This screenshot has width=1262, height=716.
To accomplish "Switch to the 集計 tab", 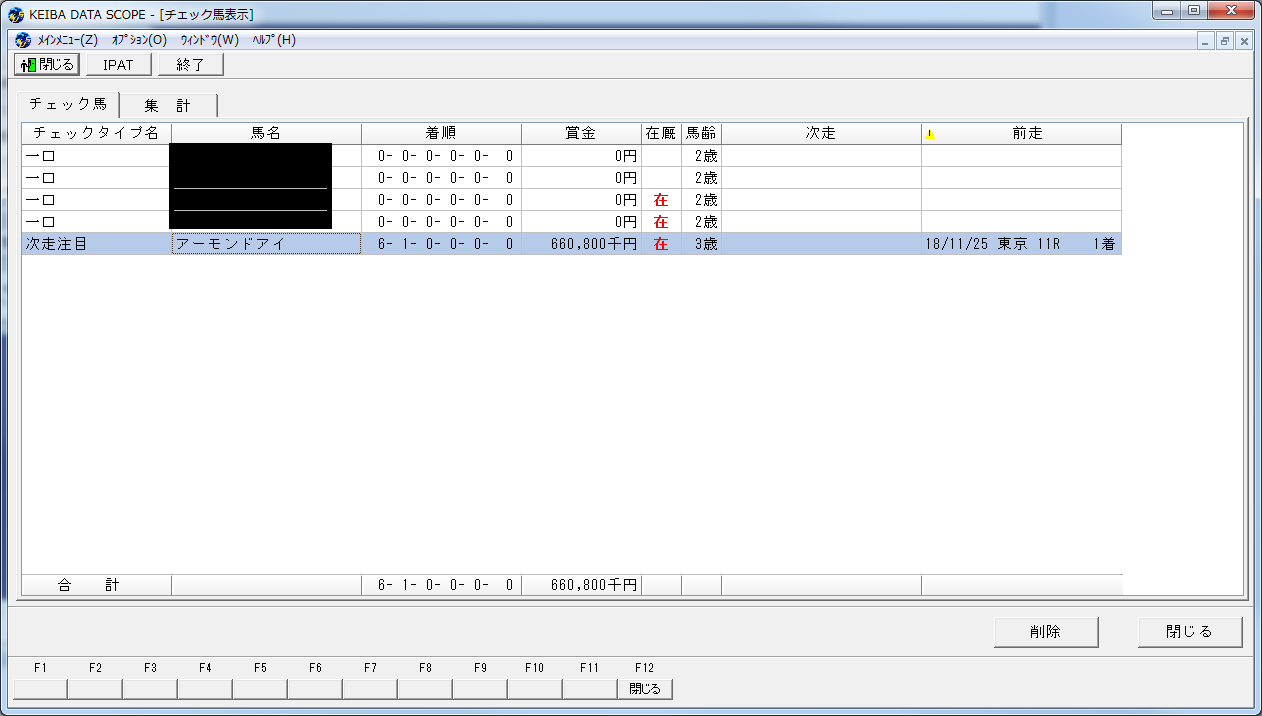I will (x=168, y=105).
